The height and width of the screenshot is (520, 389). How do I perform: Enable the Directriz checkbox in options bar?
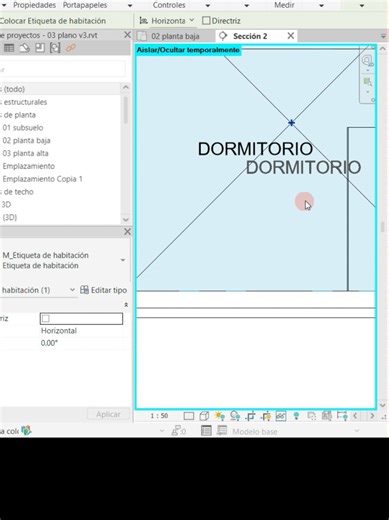[206, 21]
